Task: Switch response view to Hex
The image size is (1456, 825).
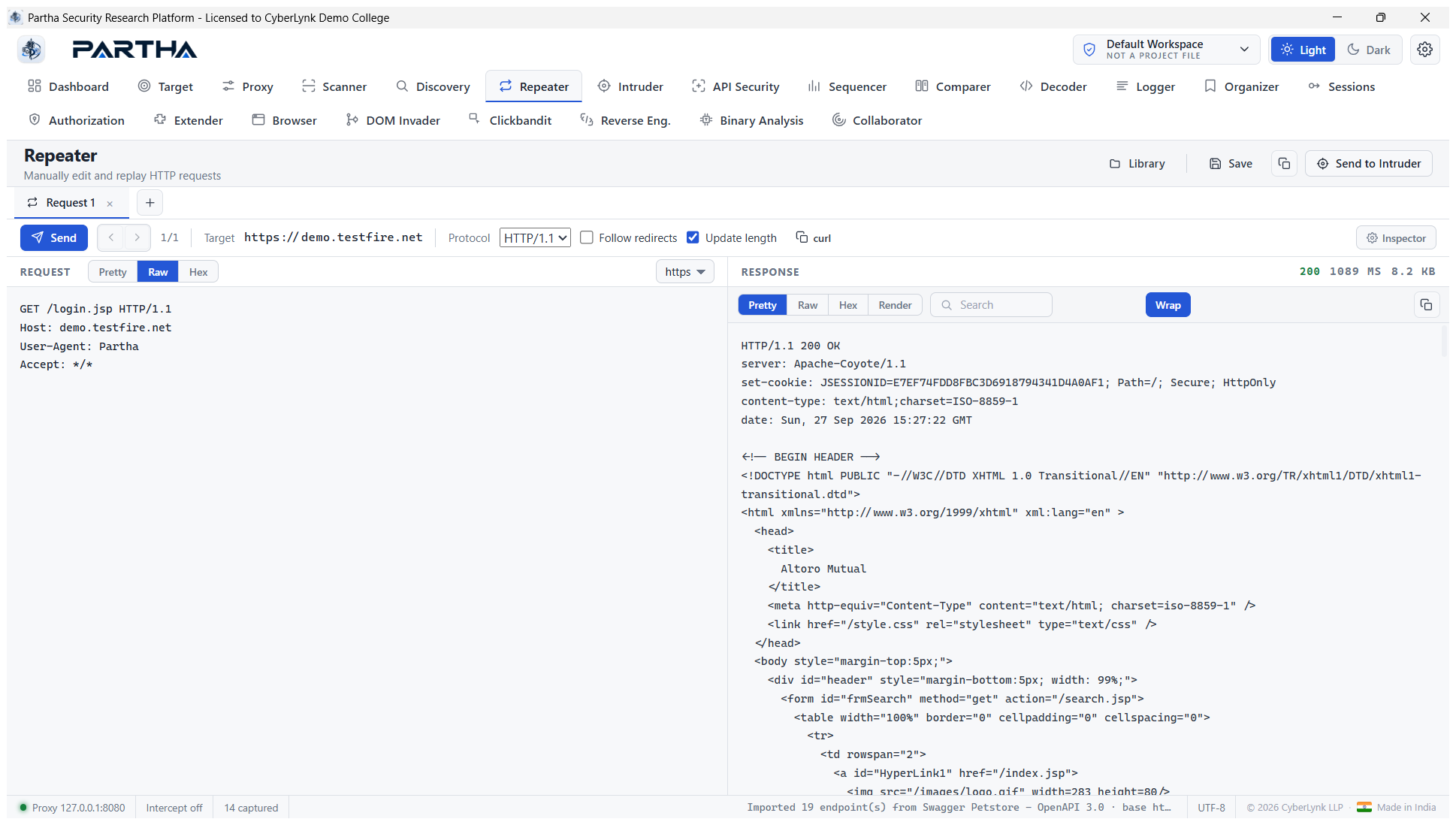Action: 848,305
